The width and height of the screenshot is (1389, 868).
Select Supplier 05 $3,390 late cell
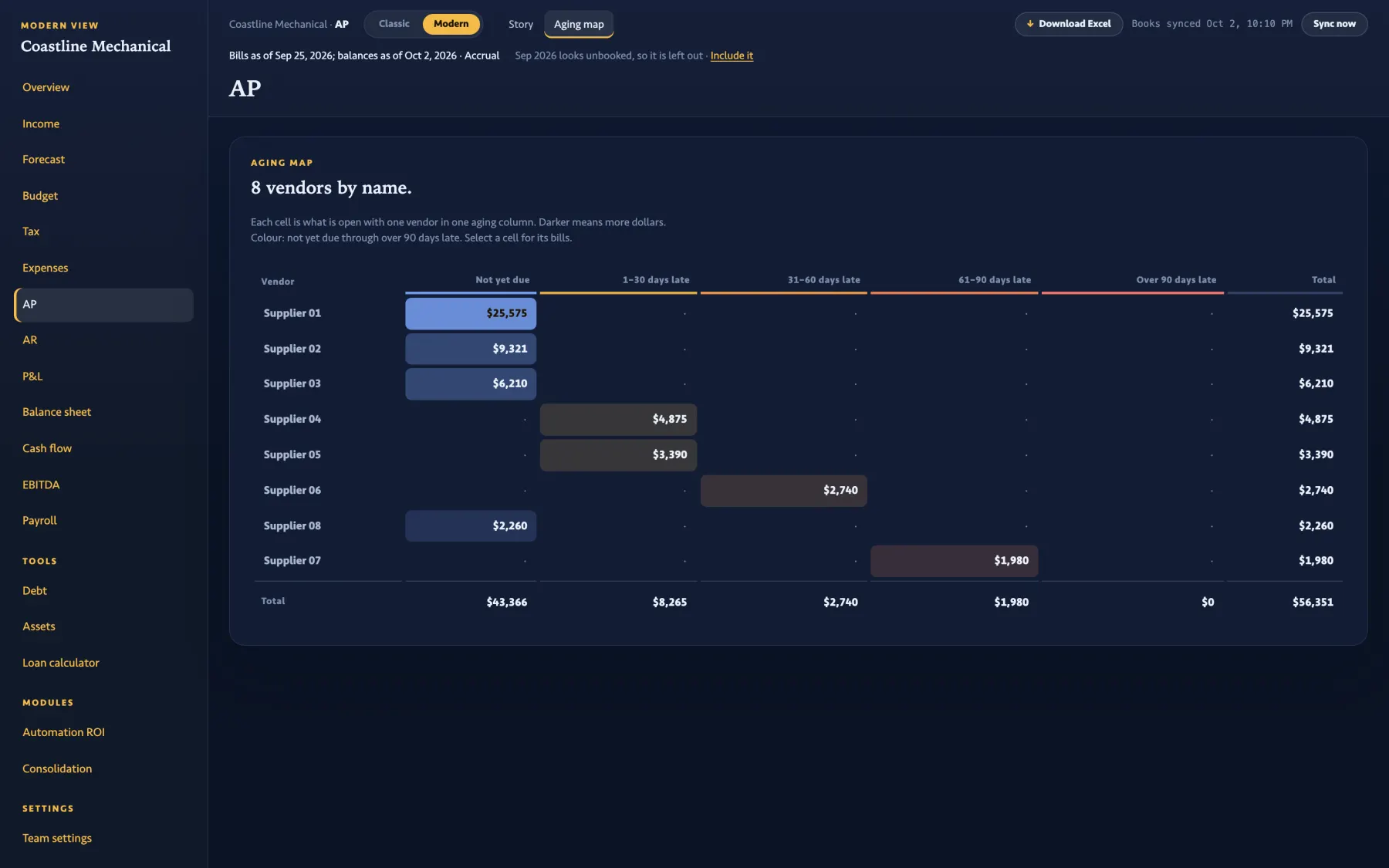[x=618, y=454]
